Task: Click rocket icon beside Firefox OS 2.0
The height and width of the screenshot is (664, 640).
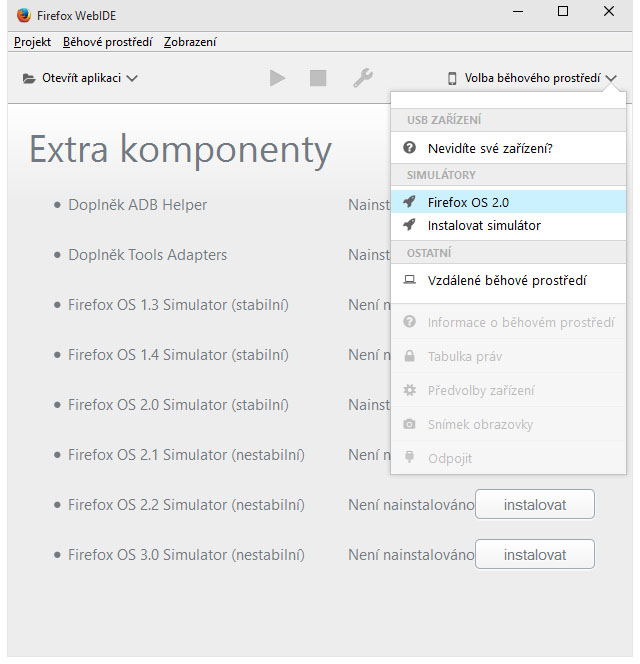Action: coord(409,202)
